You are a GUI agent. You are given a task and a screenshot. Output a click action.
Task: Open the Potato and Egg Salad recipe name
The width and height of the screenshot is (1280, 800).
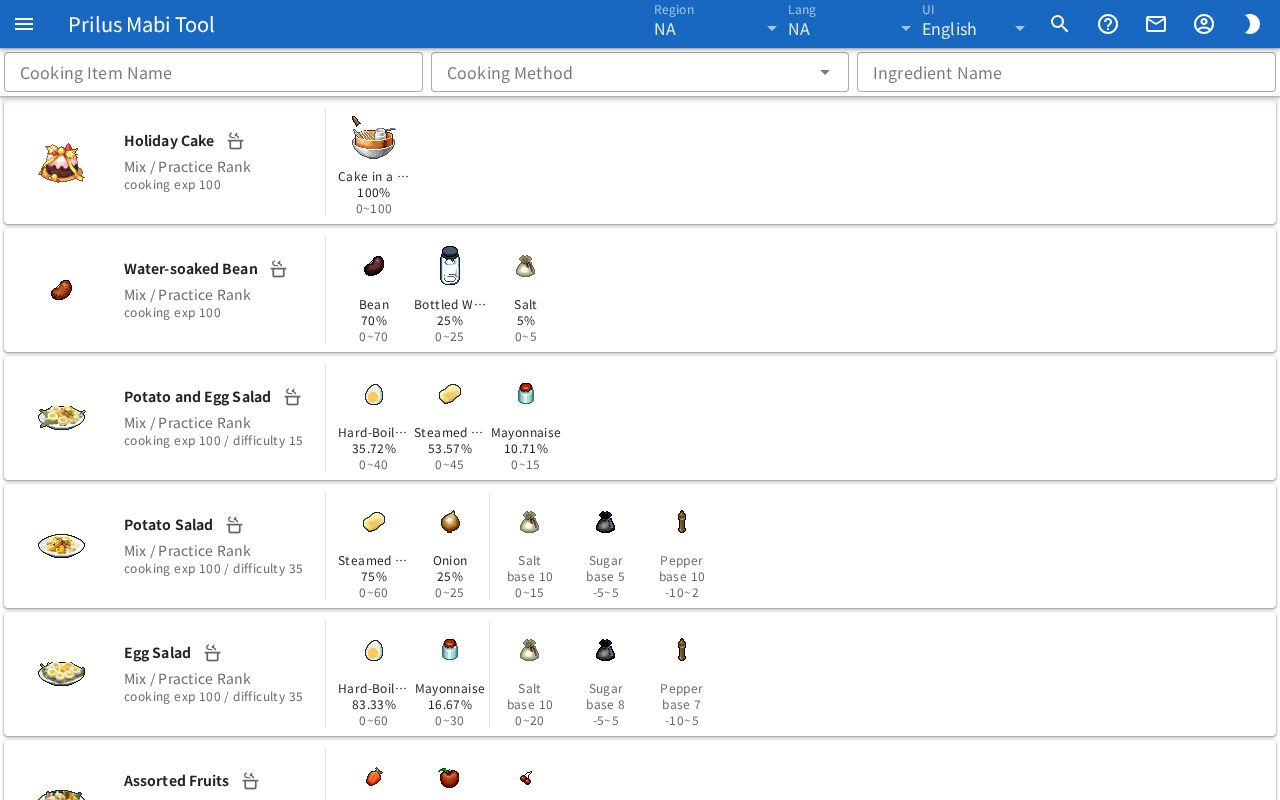[198, 397]
